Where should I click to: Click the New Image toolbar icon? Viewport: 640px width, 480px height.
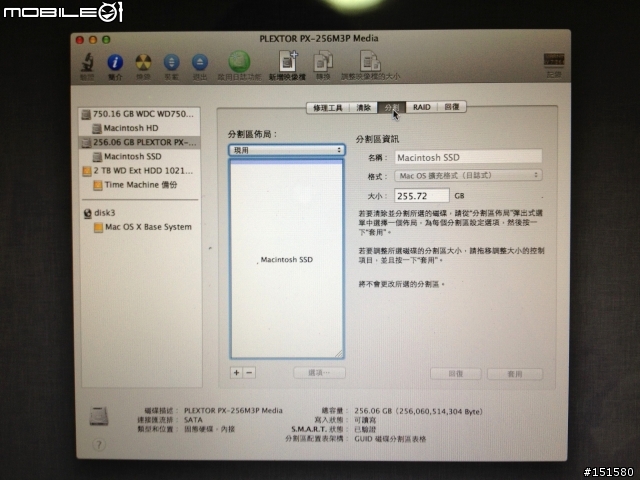pyautogui.click(x=288, y=61)
